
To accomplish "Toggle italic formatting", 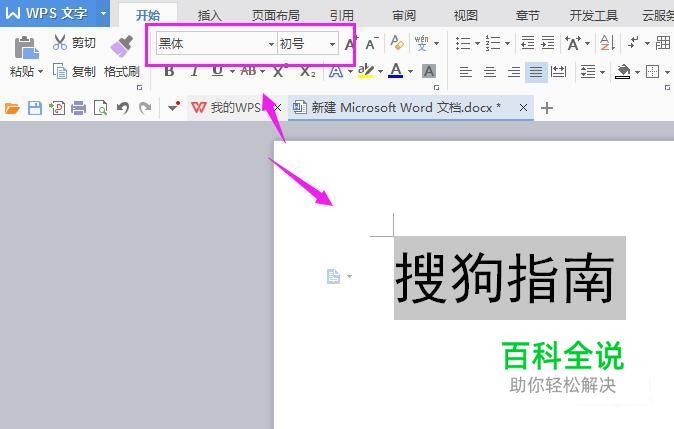I will coord(194,71).
